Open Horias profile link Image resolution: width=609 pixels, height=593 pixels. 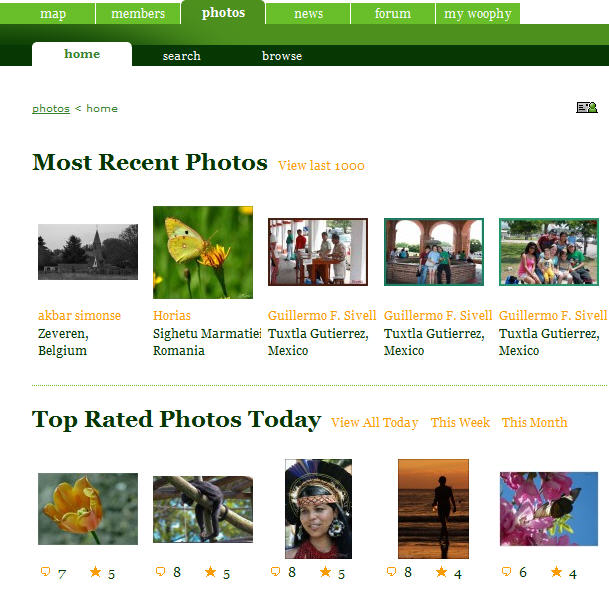tap(172, 315)
